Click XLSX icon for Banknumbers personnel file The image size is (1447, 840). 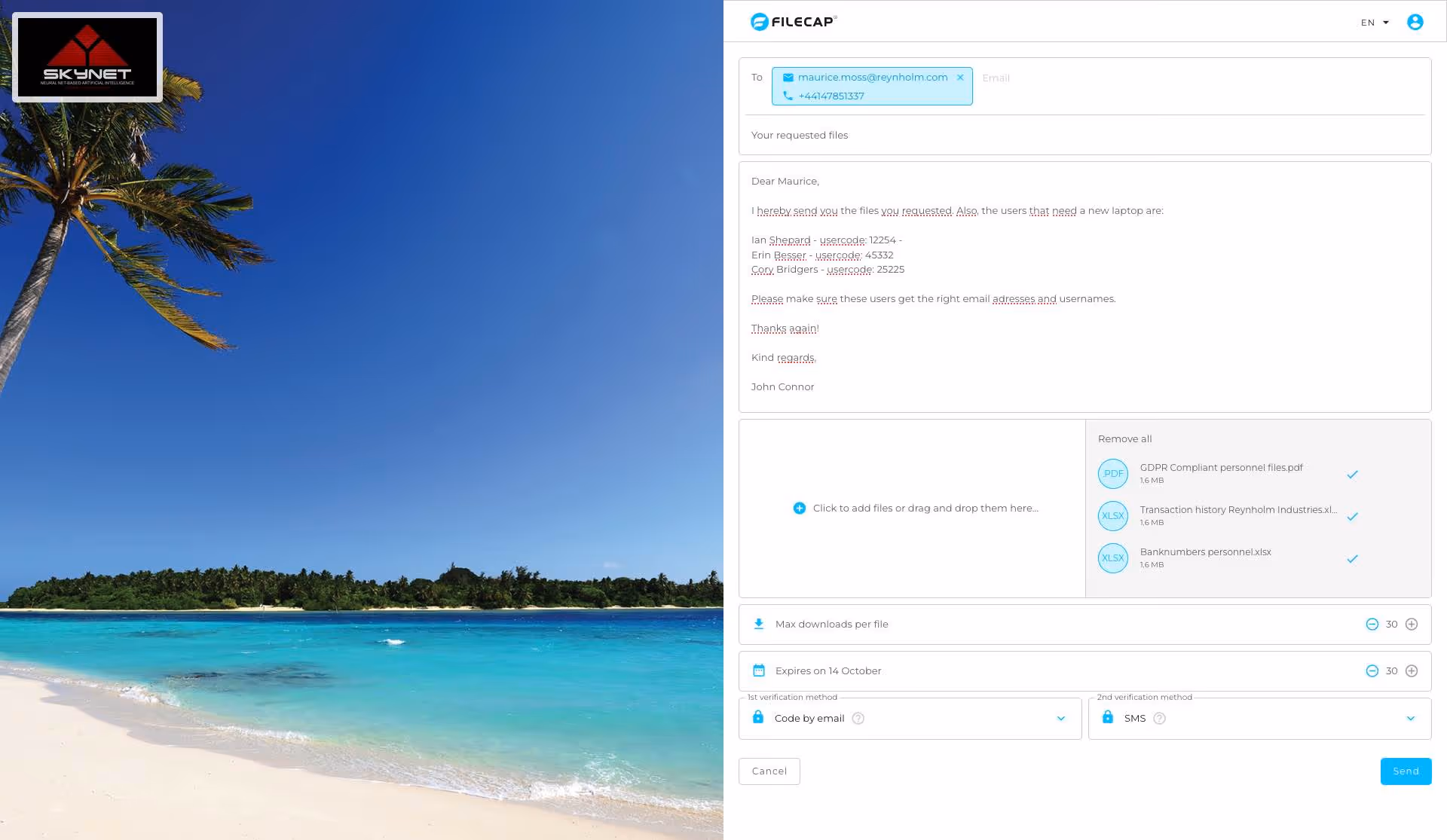1113,558
